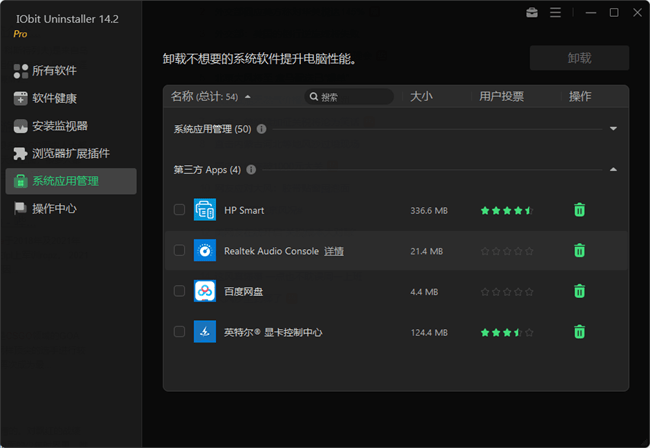Collapse the 第三方 Apps (4) group
The width and height of the screenshot is (650, 448).
tap(613, 170)
